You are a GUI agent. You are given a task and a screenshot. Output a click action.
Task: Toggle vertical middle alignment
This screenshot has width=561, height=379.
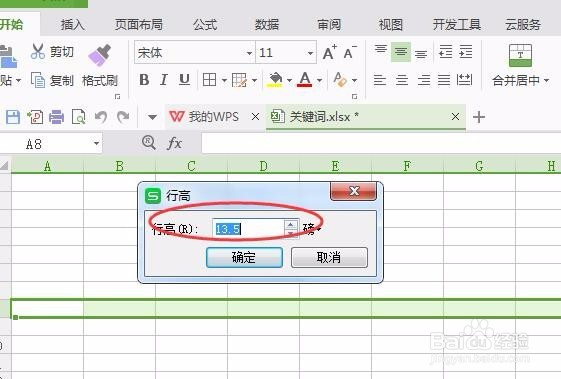tap(401, 52)
